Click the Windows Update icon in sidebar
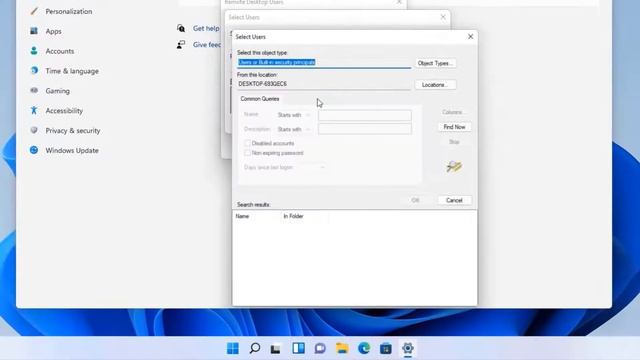Image resolution: width=640 pixels, height=360 pixels. coord(34,150)
